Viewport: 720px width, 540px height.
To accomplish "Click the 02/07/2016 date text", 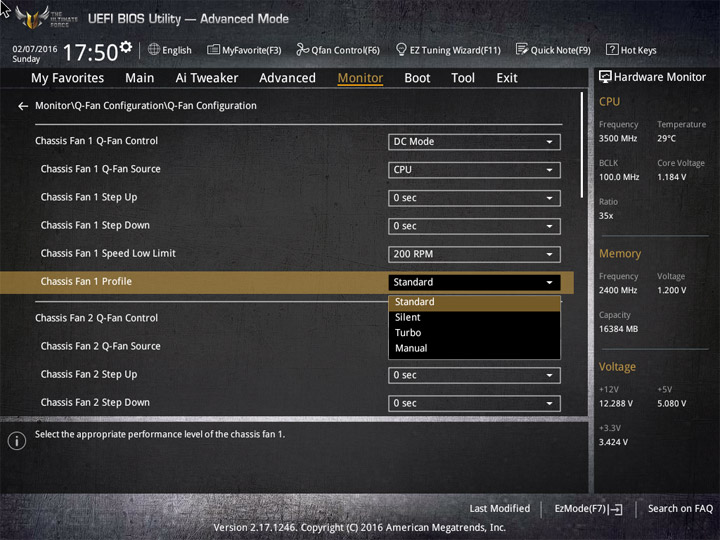I will [x=35, y=49].
